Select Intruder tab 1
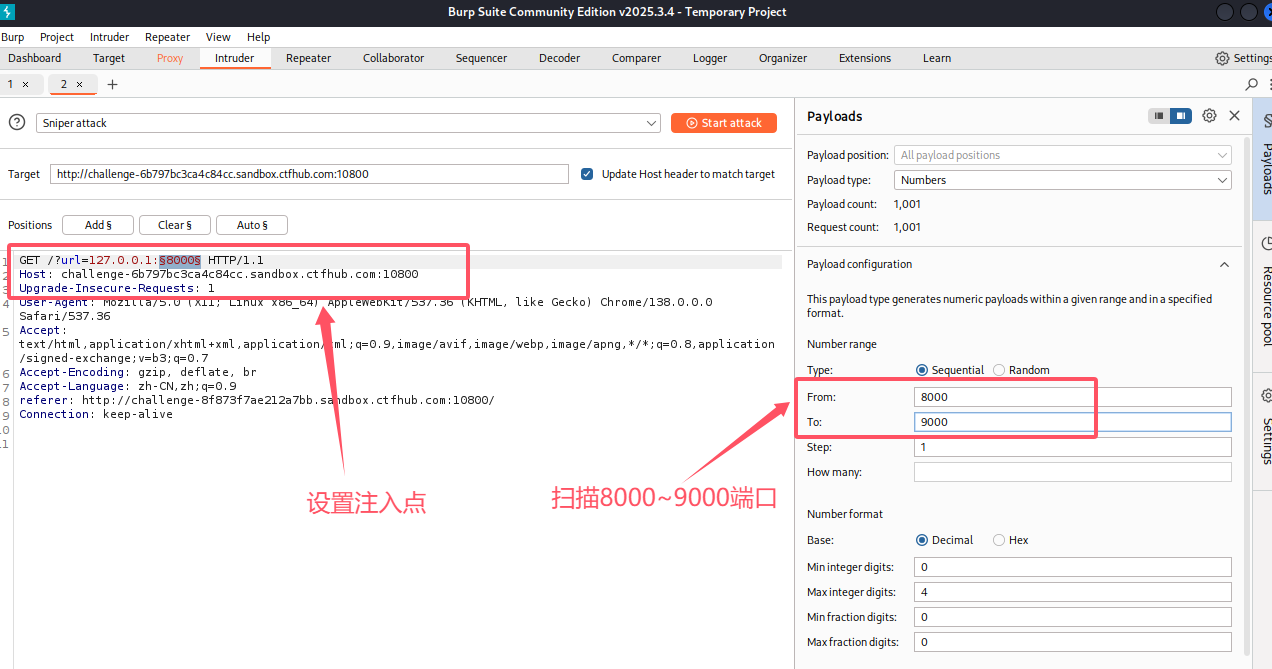Screen dimensions: 1272x669 (10, 84)
